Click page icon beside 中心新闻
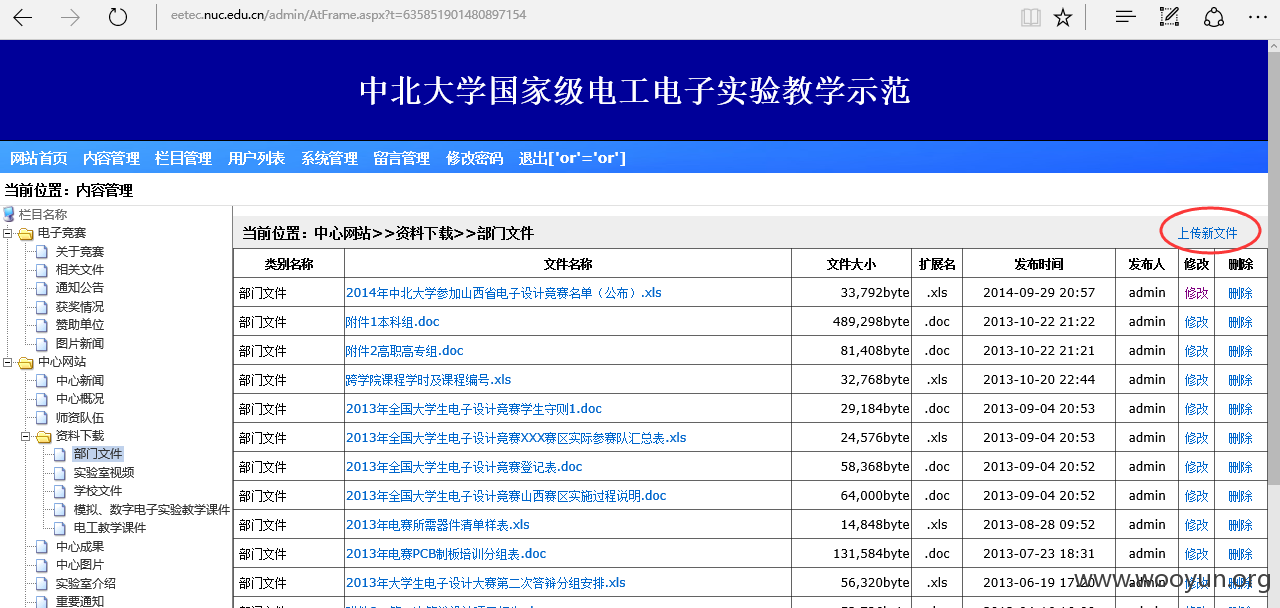Image resolution: width=1280 pixels, height=608 pixels. (x=42, y=381)
